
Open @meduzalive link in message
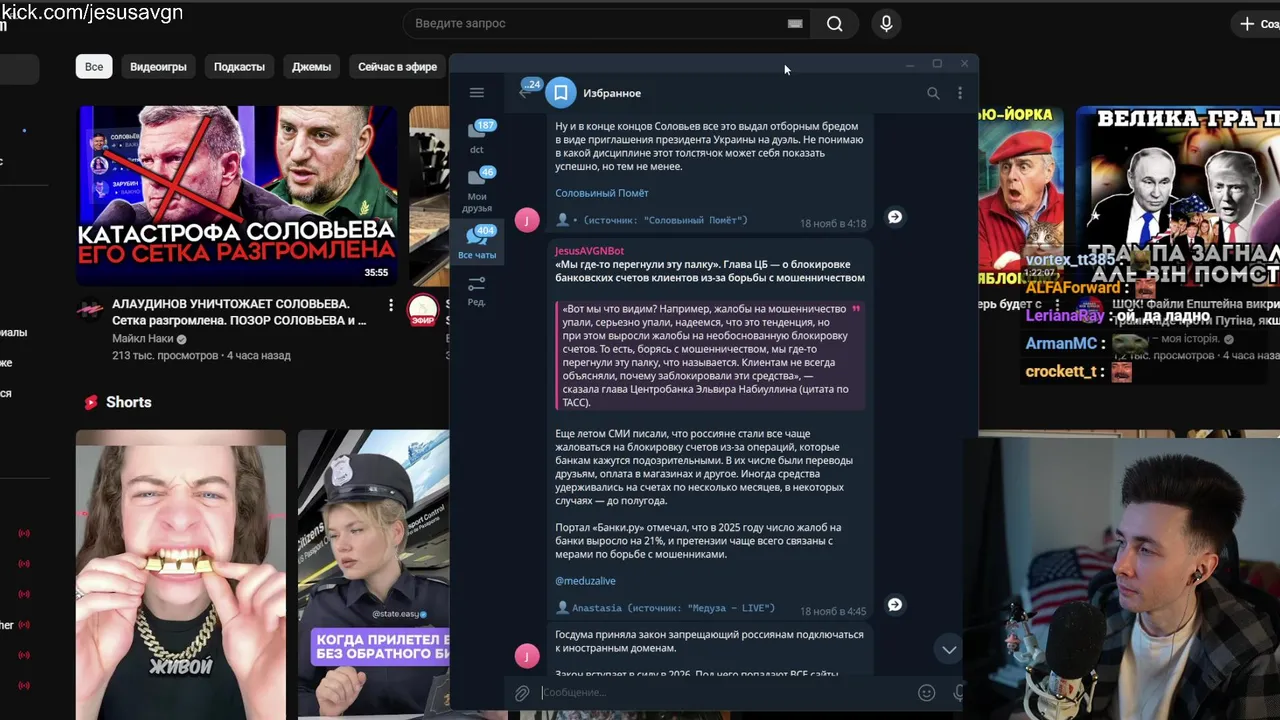[585, 581]
